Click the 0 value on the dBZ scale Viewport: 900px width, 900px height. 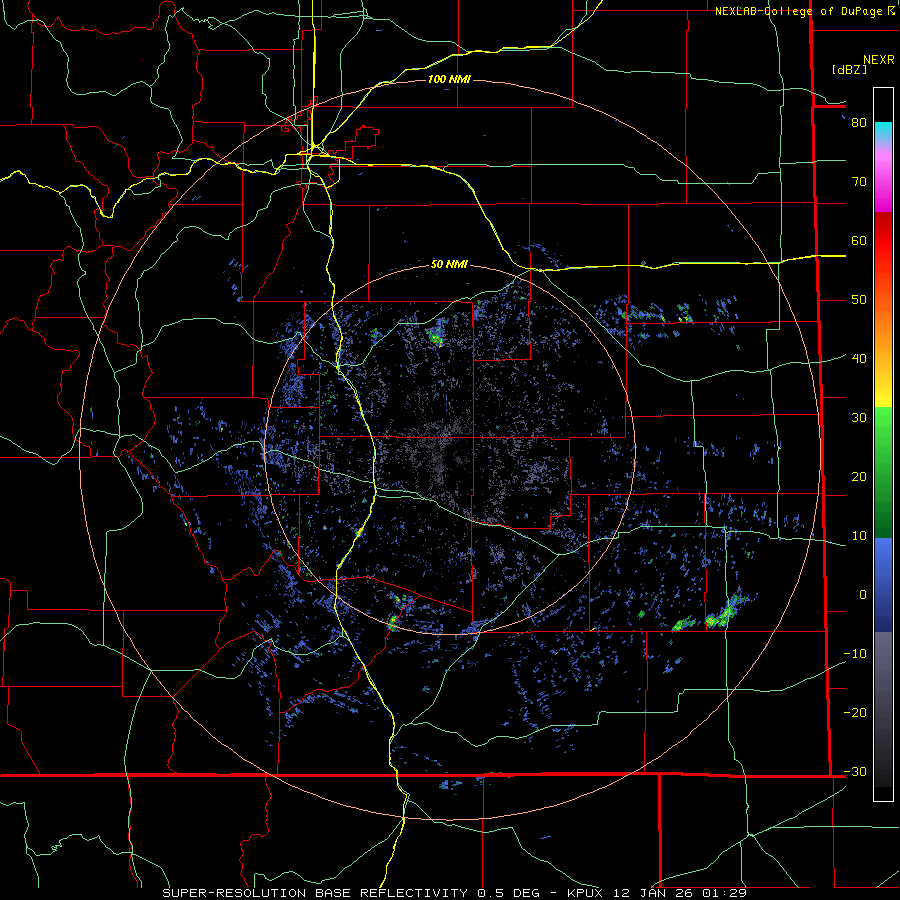click(x=863, y=595)
